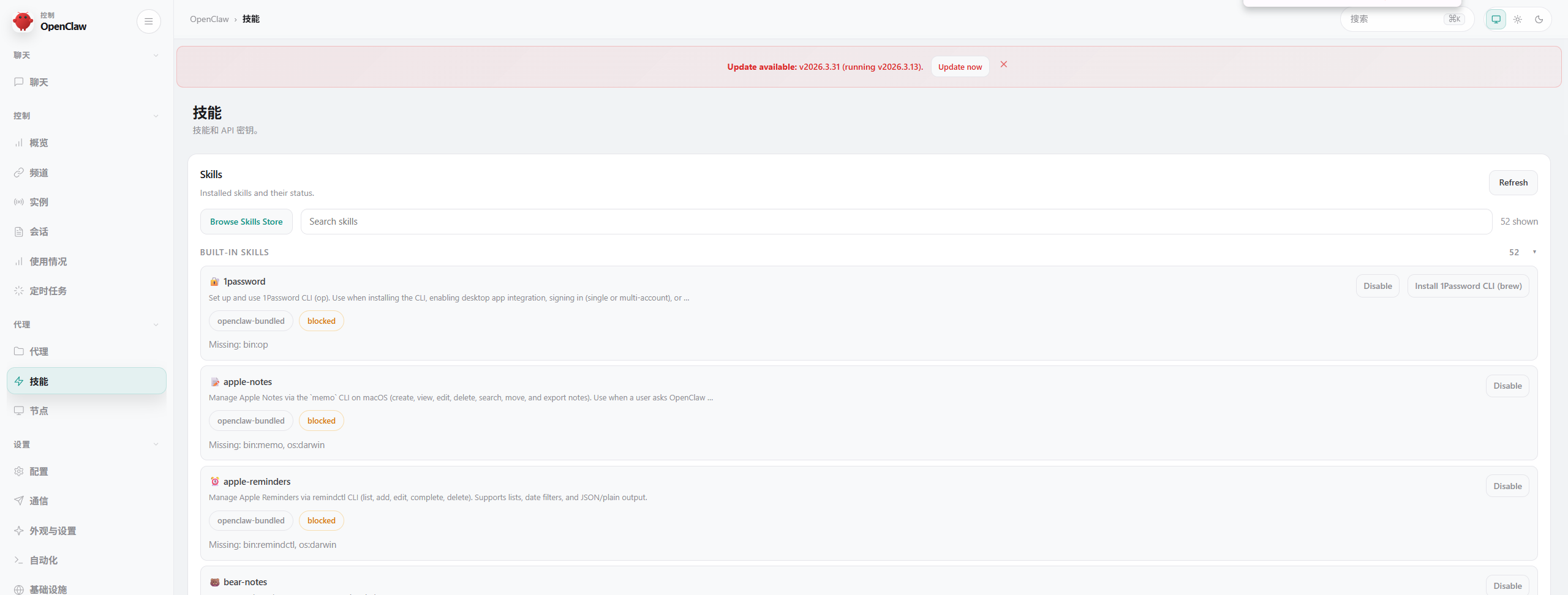Collapse the 设置 sidebar section chevron
This screenshot has height=595, width=1568.
point(156,444)
